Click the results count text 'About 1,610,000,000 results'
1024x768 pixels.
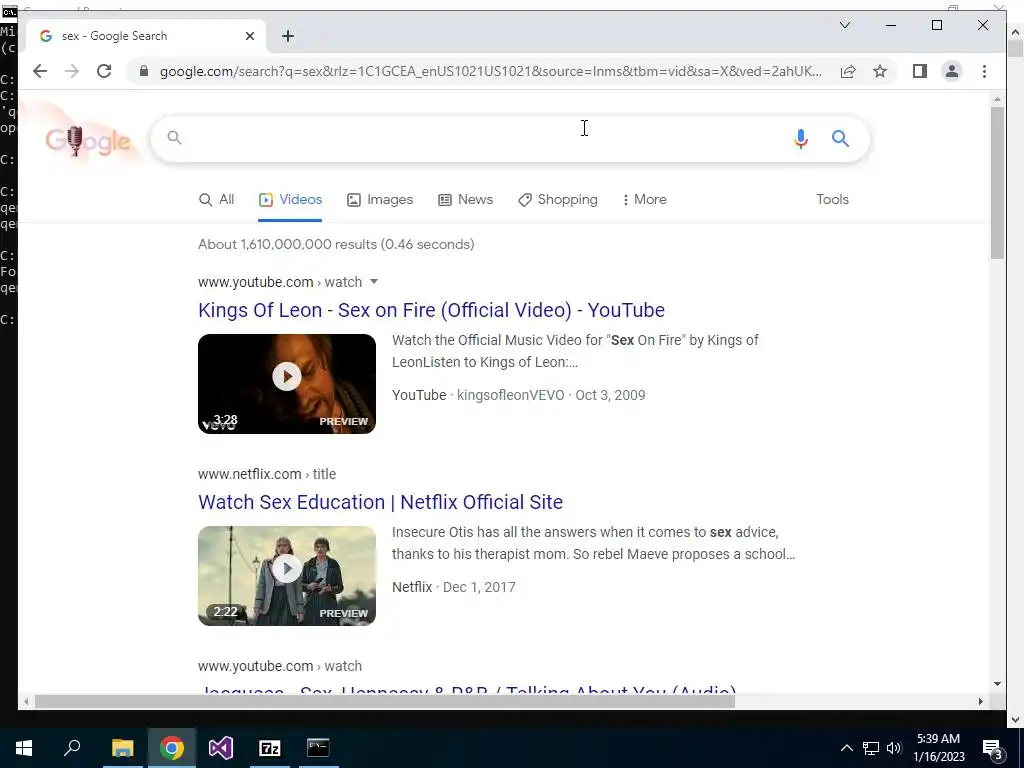[x=289, y=244]
